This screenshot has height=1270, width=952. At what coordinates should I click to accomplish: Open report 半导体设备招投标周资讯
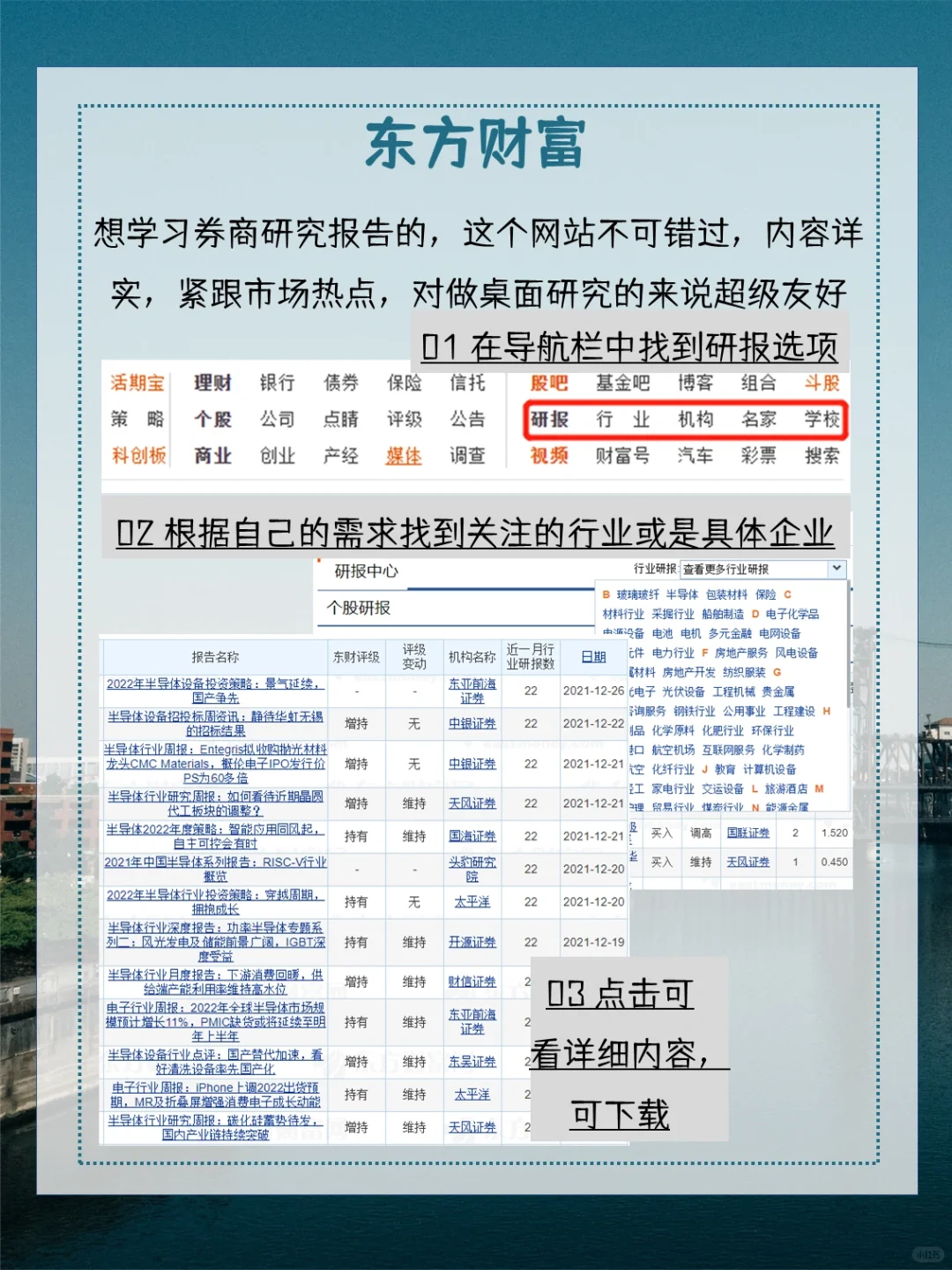pyautogui.click(x=216, y=724)
